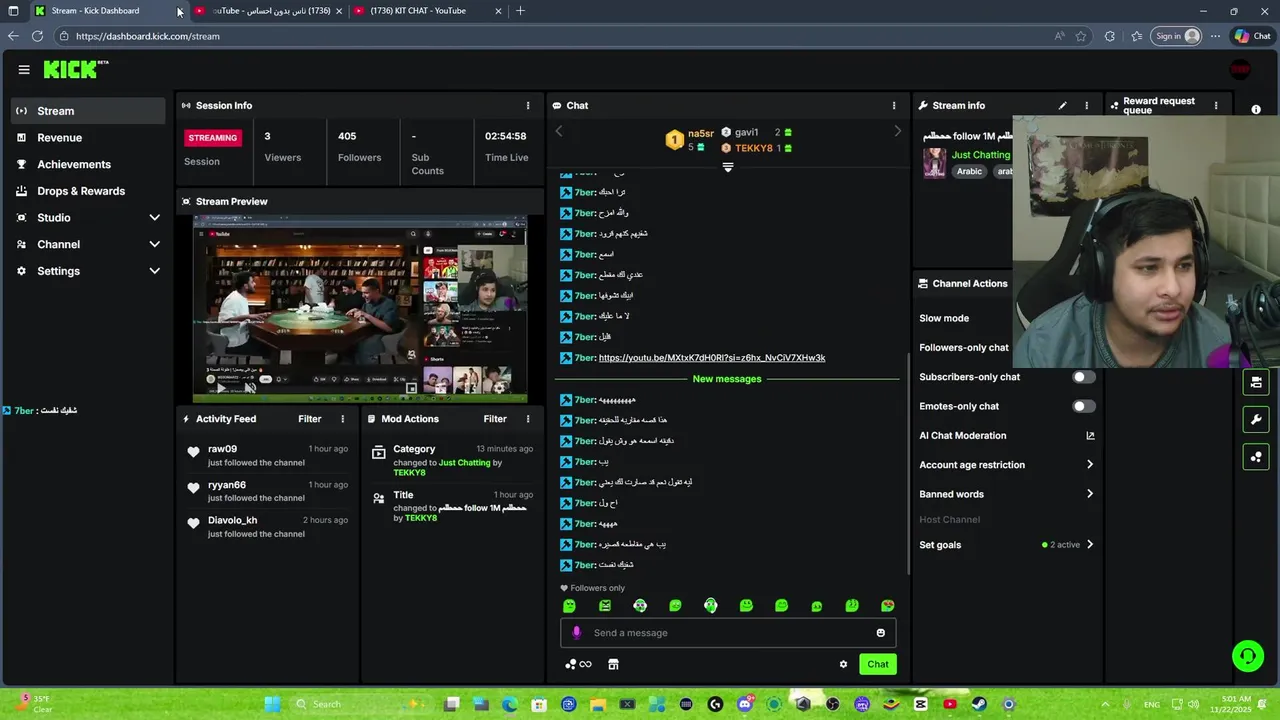Click the raw09 follower entry
Image resolution: width=1280 pixels, height=720 pixels.
[268, 456]
